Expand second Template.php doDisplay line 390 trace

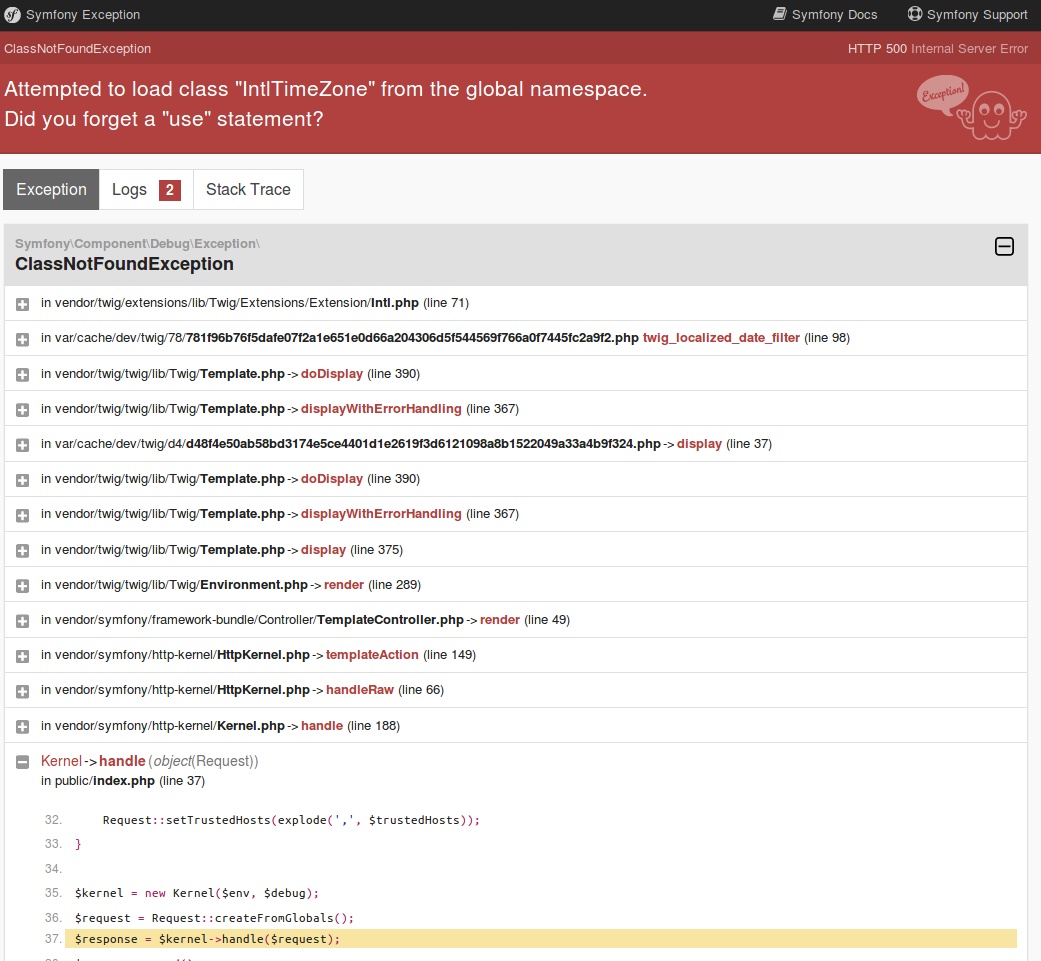coord(23,480)
